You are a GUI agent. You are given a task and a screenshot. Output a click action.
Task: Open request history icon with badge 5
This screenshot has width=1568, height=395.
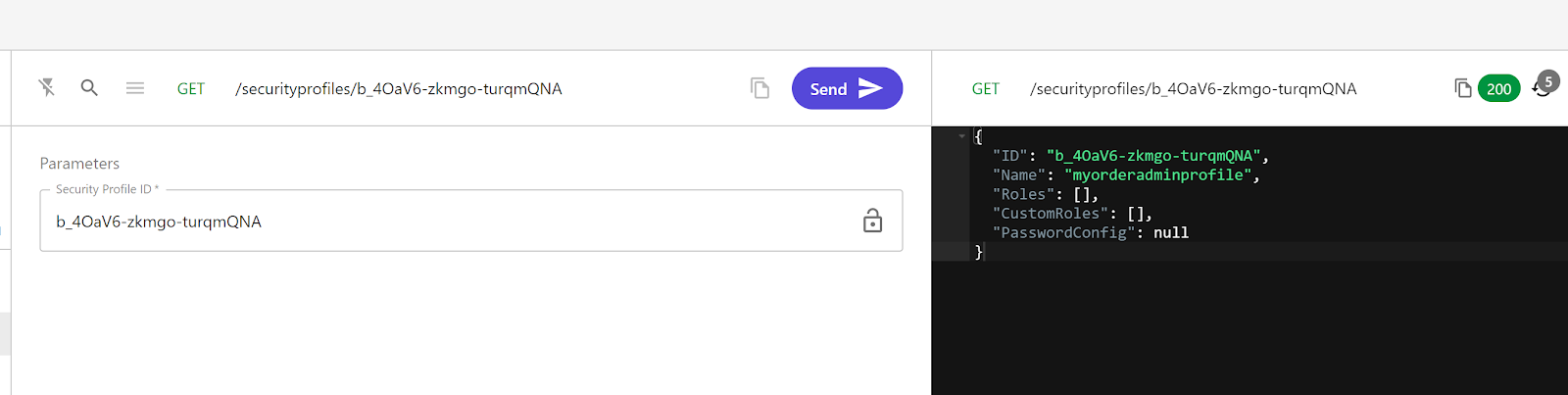[1544, 84]
